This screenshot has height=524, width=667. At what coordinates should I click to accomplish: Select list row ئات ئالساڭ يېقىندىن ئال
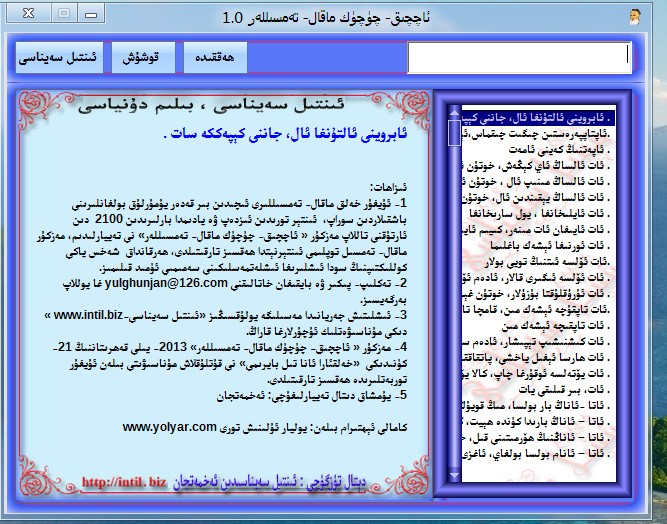coord(539,197)
